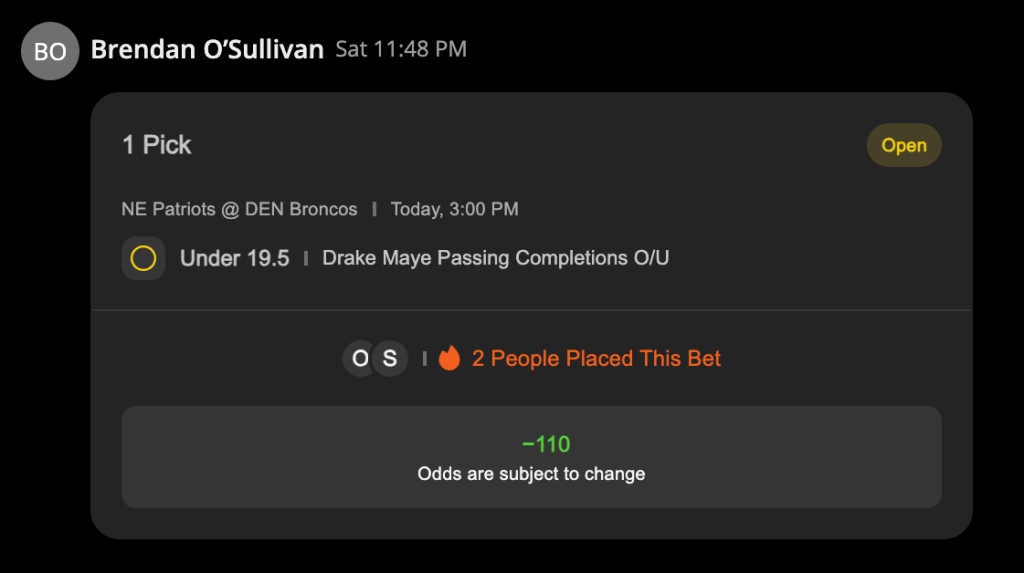Viewport: 1024px width, 573px height.
Task: Click 'Odds are subject to change' box
Action: click(x=532, y=457)
